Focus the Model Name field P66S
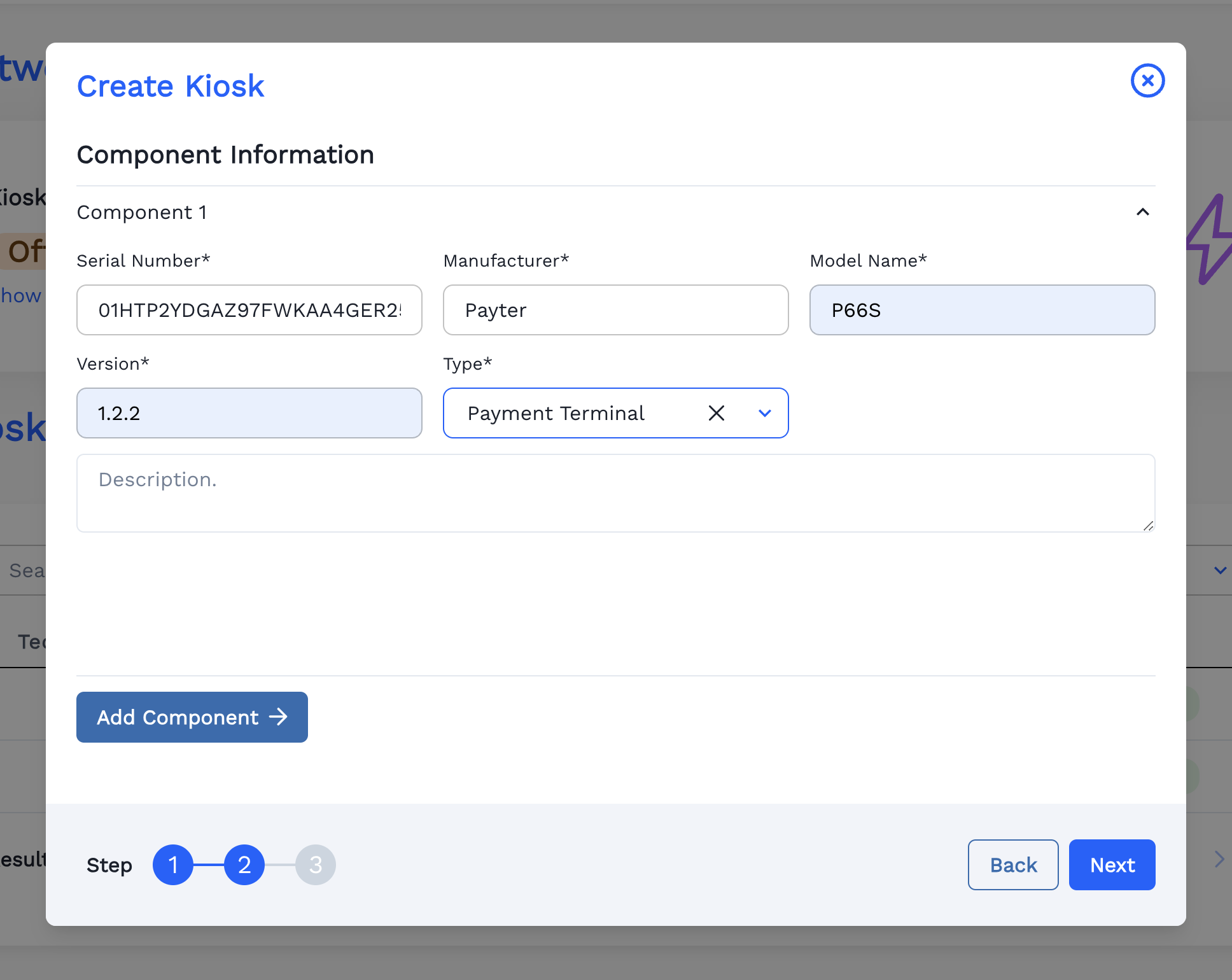Viewport: 1232px width, 980px height. point(982,310)
